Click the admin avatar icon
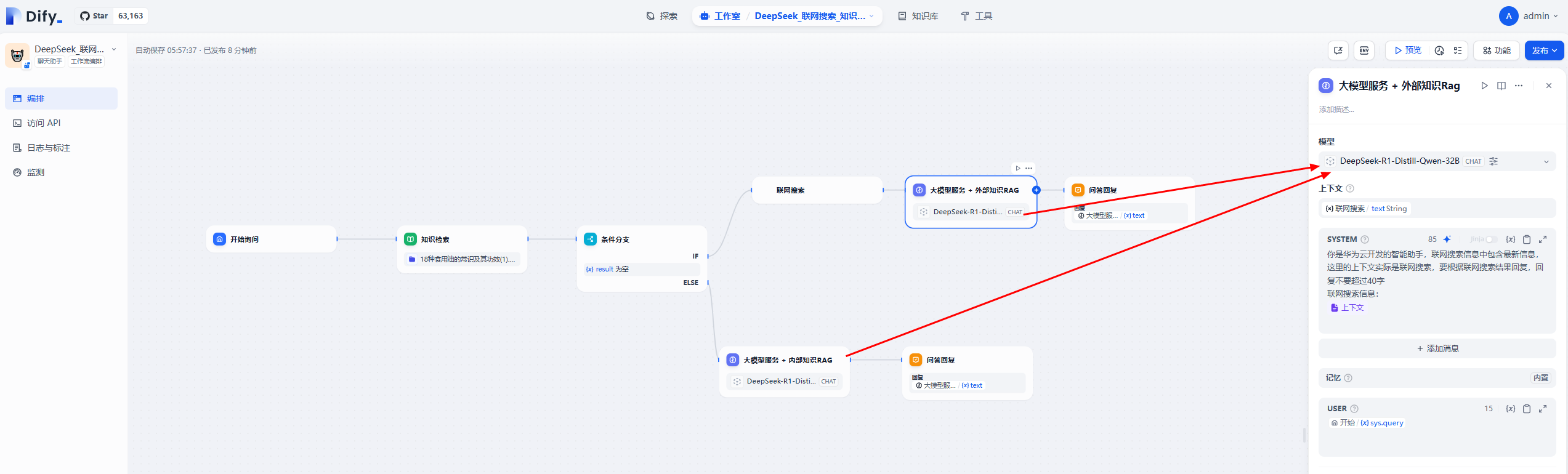Screen dimensions: 1568x474 pyautogui.click(x=1508, y=16)
